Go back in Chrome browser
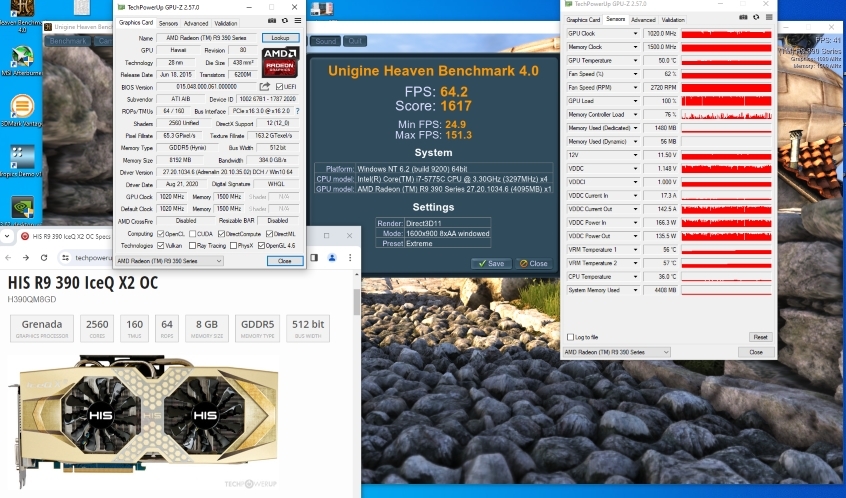Screen dimensions: 846x498 click(8, 258)
